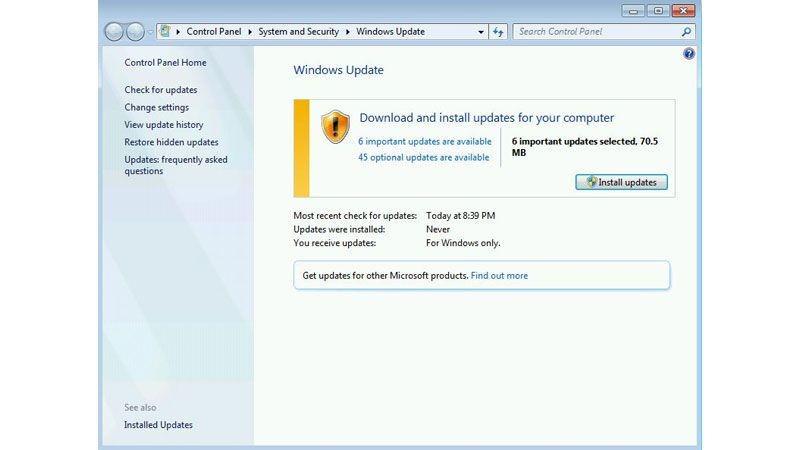
Task: Open Updates: frequently asked questions
Action: pyautogui.click(x=176, y=165)
